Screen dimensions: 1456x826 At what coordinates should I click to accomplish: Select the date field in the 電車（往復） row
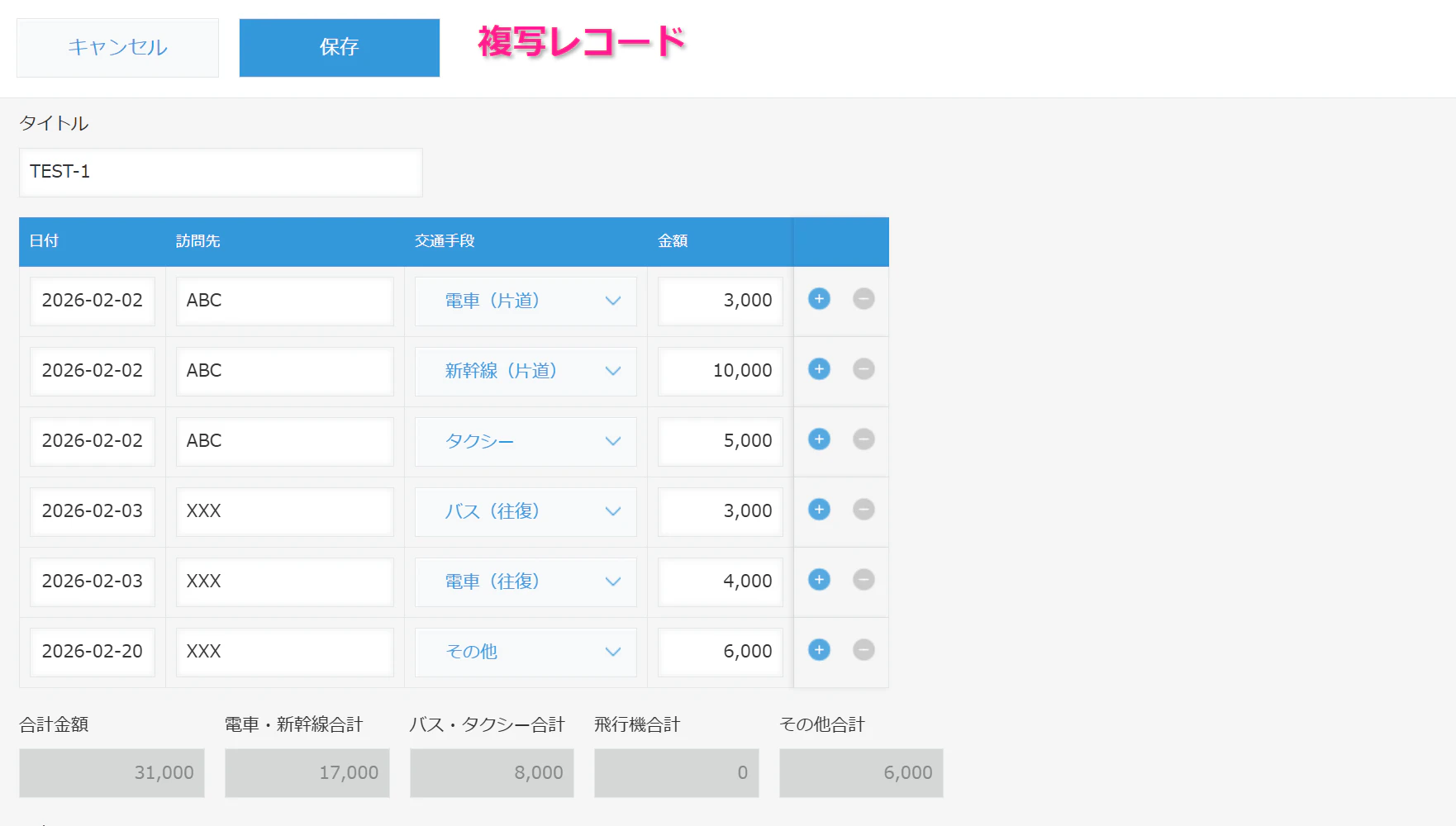point(93,582)
